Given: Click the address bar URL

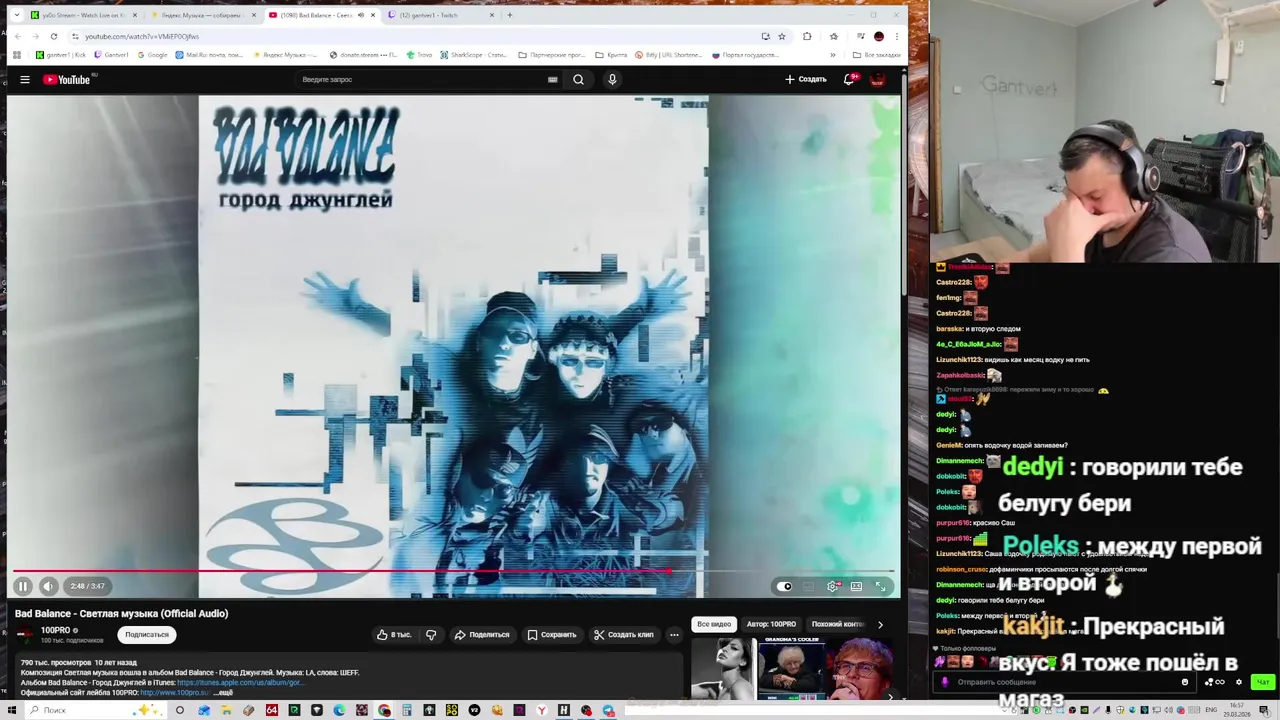Looking at the screenshot, I should pyautogui.click(x=142, y=36).
